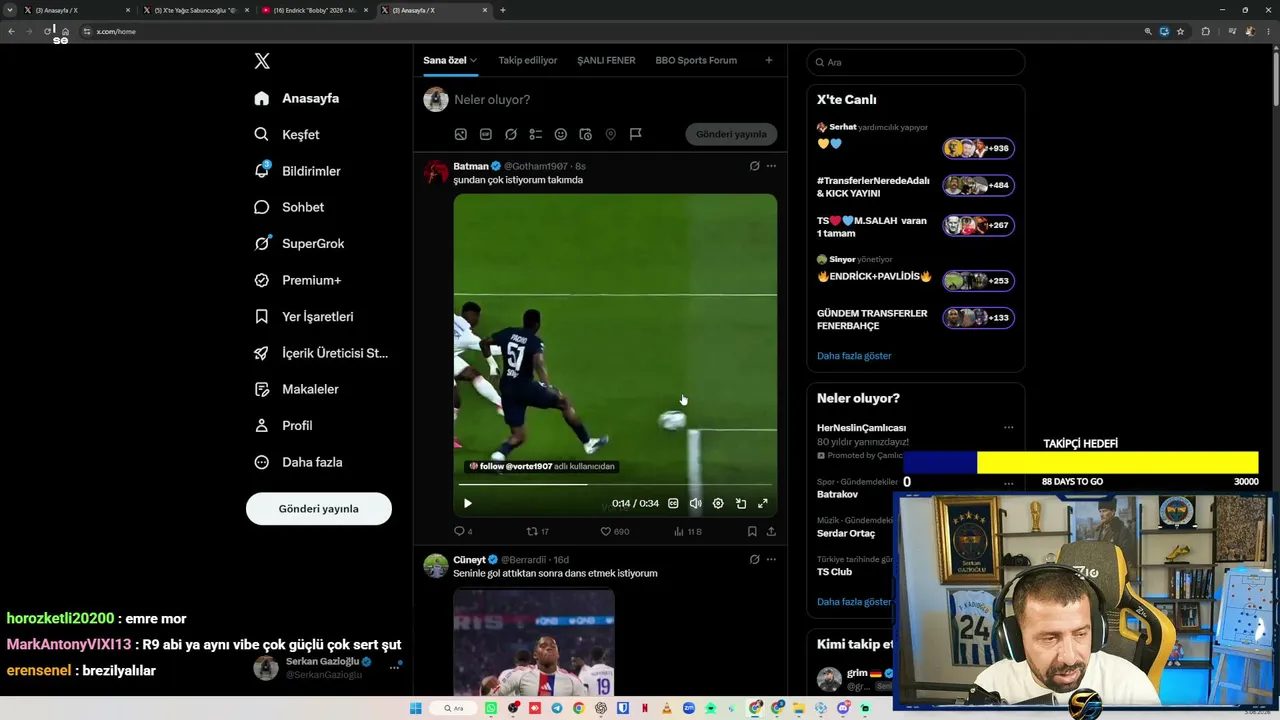The height and width of the screenshot is (720, 1280).
Task: Open Bildirimler in the sidebar
Action: click(298, 171)
